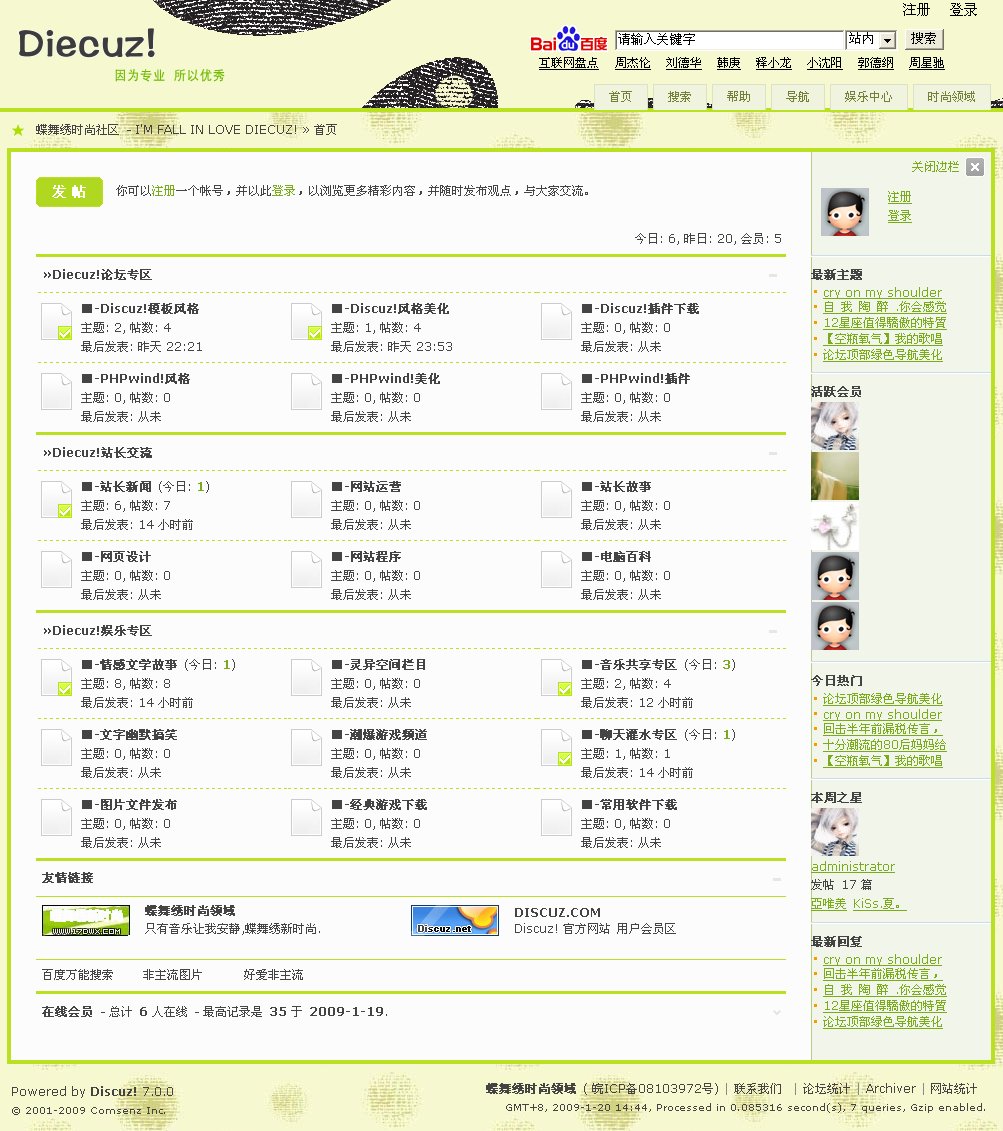Click the Diecuz! site logo
This screenshot has width=1003, height=1131.
tap(87, 43)
